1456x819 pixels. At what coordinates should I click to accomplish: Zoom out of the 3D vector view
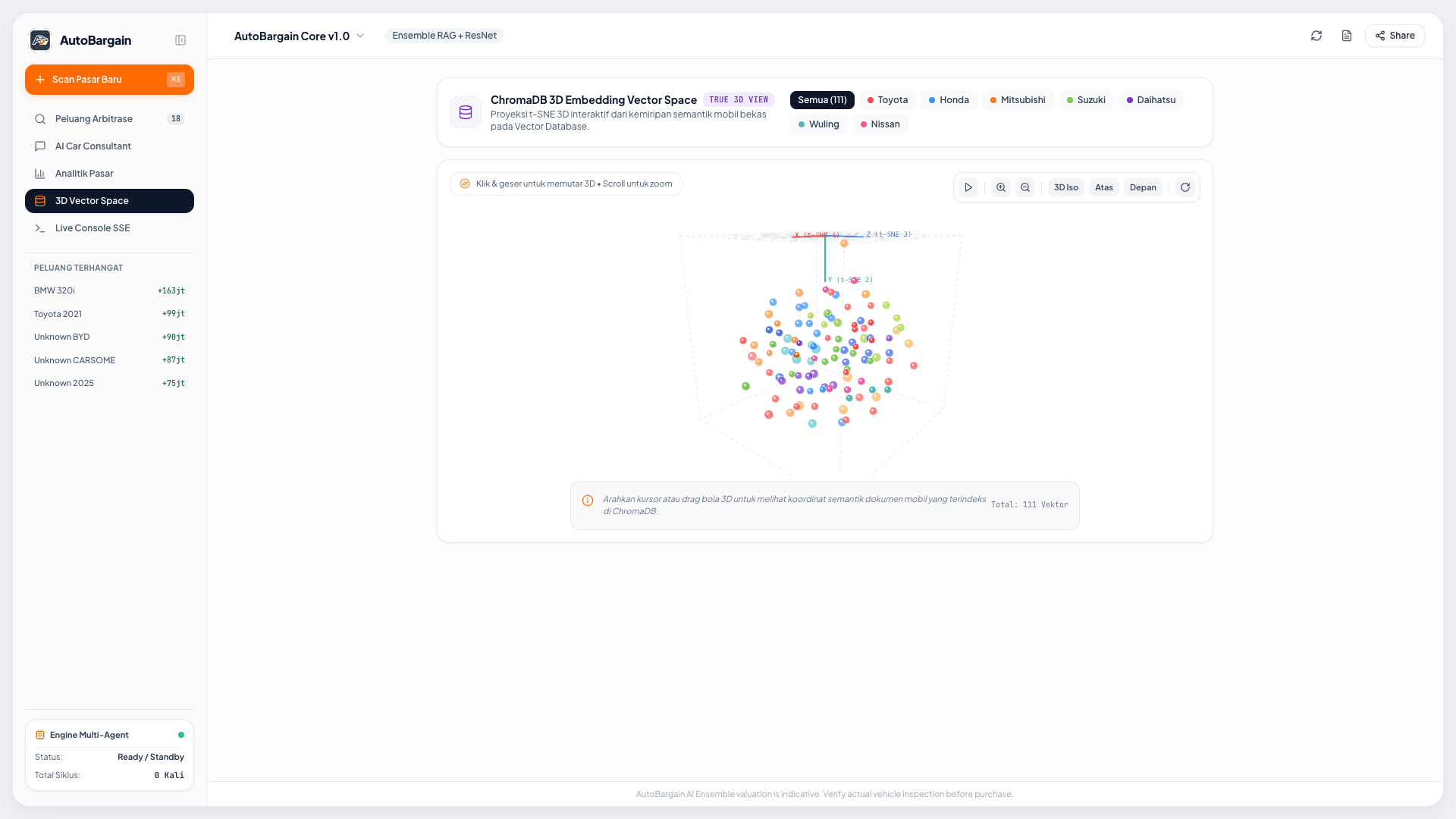1025,187
